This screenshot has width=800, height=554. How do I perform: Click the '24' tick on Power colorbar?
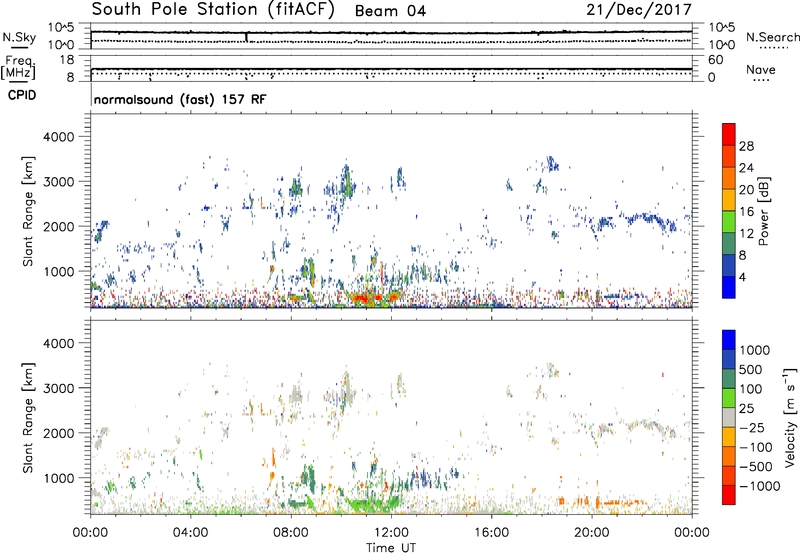746,168
